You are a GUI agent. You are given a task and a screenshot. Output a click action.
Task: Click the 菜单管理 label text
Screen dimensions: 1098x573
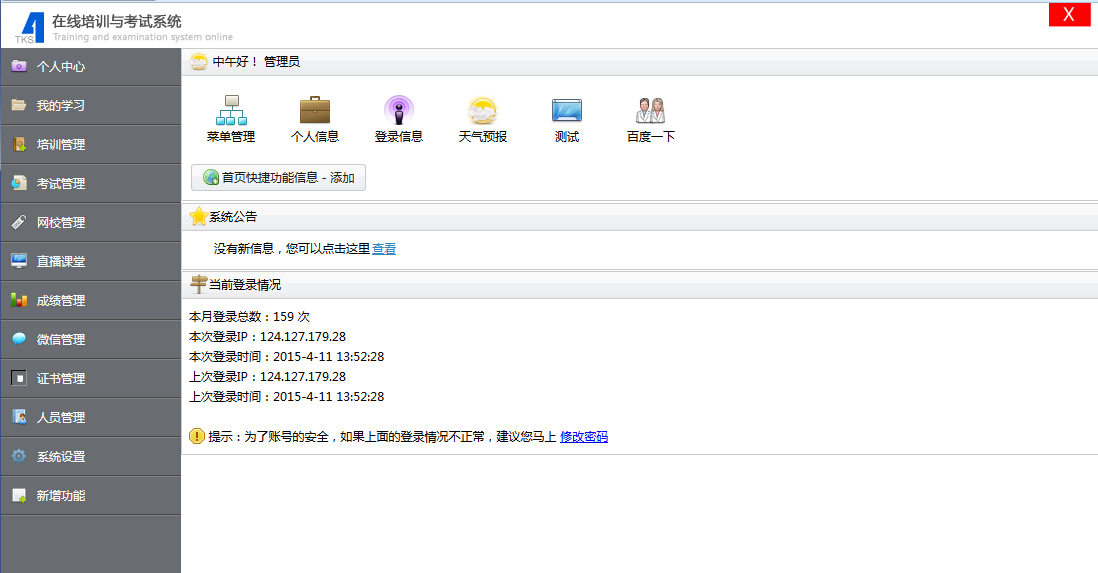pos(231,137)
